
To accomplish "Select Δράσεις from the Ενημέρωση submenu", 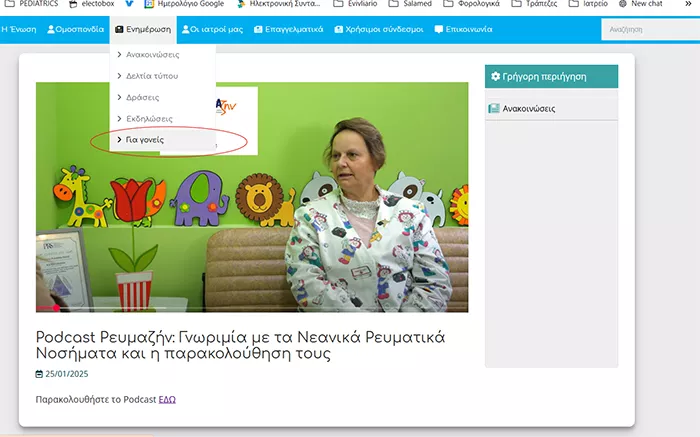I will (142, 97).
